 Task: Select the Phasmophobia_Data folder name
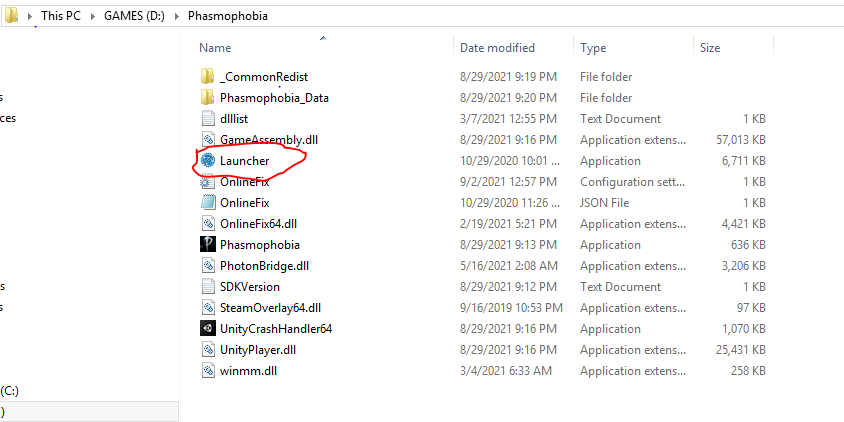(x=275, y=98)
